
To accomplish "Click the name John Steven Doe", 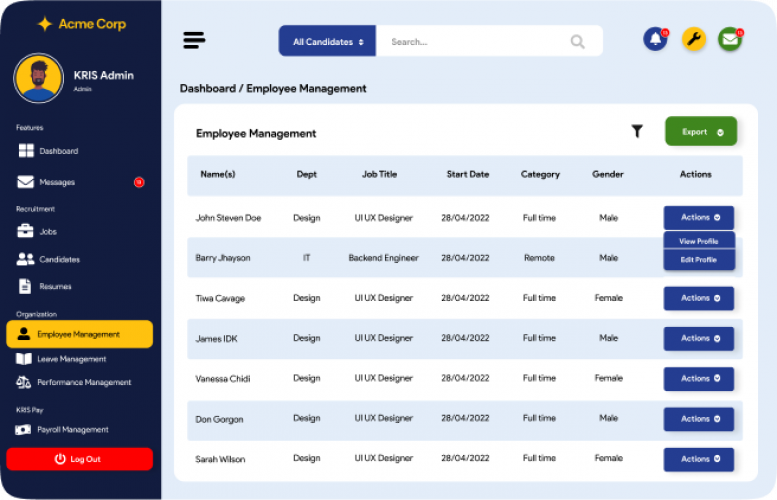I will 228,218.
